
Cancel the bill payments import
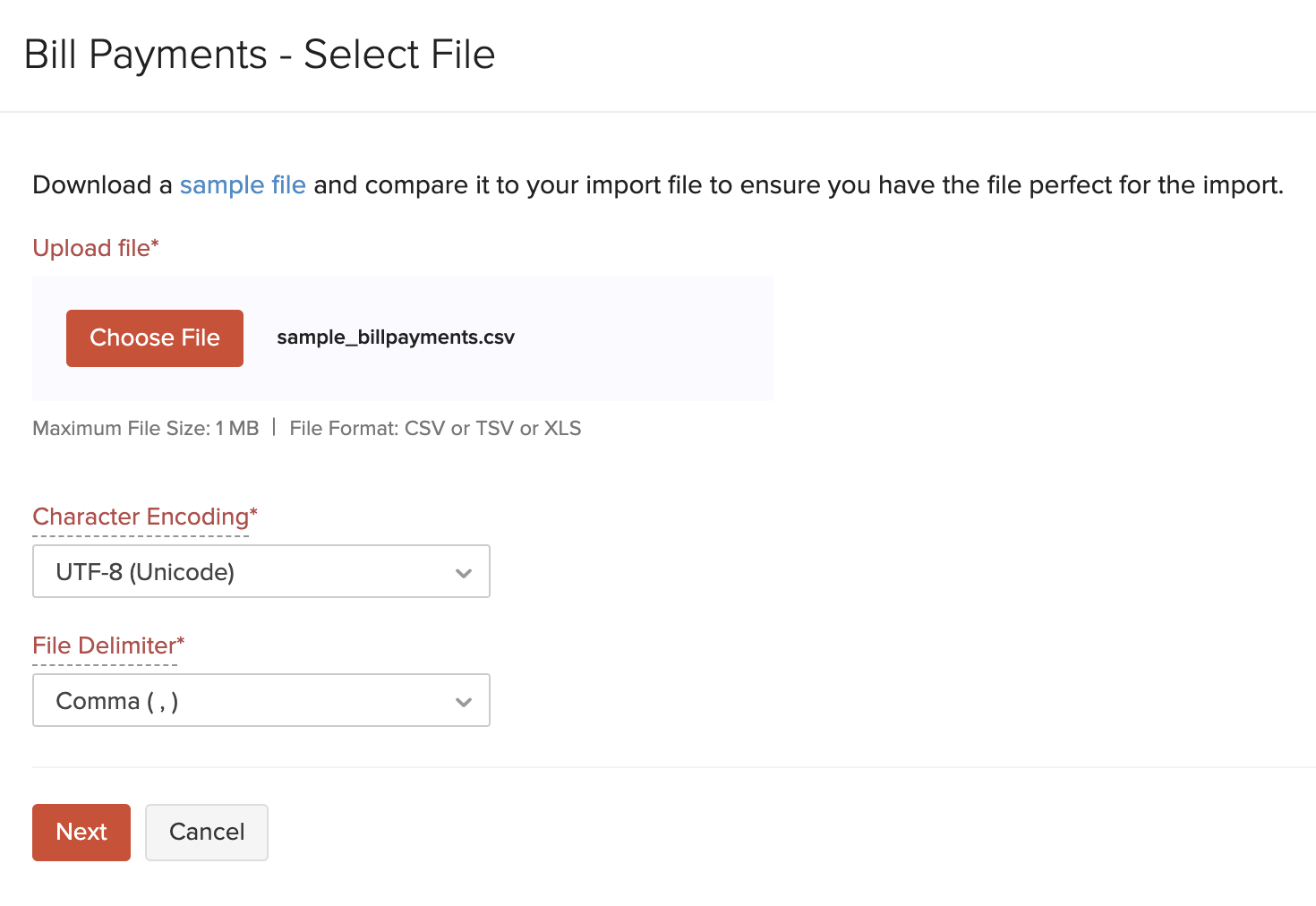[x=206, y=832]
